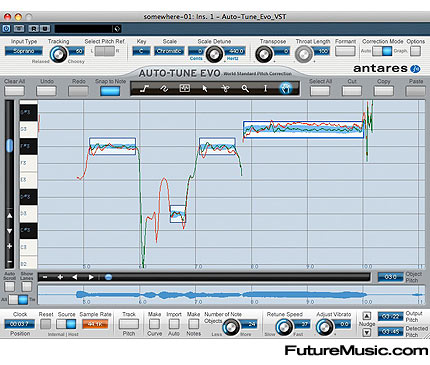Toggle Snap to Note button
Screen dimensions: 430x365
(x=110, y=91)
